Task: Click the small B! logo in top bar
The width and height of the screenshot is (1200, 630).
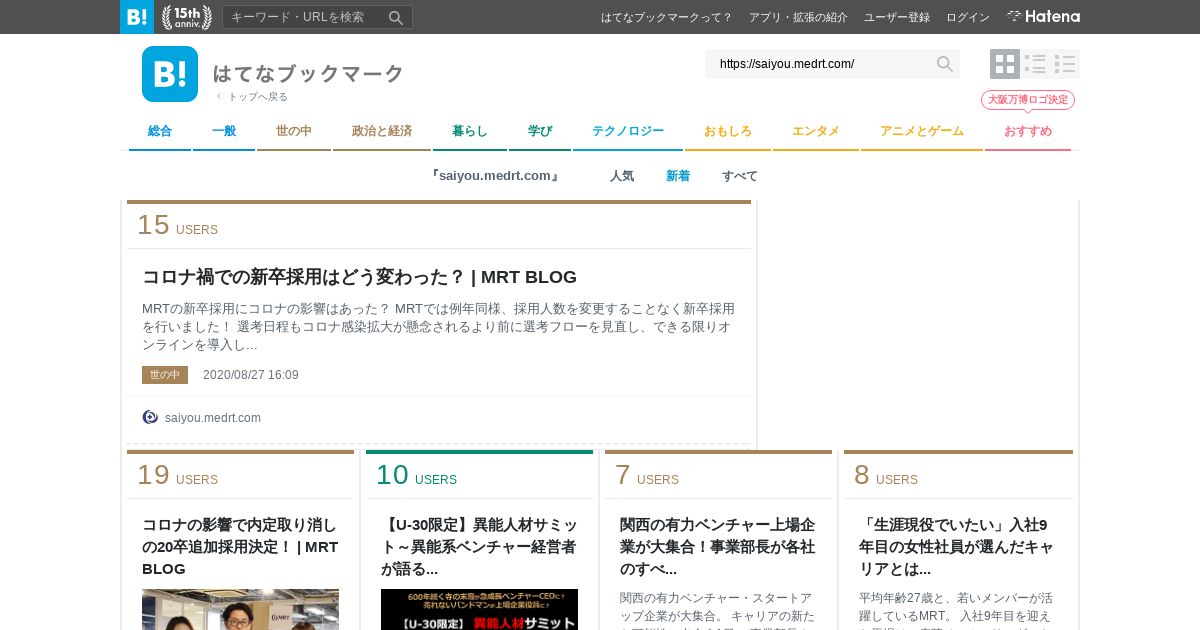Action: click(x=137, y=17)
